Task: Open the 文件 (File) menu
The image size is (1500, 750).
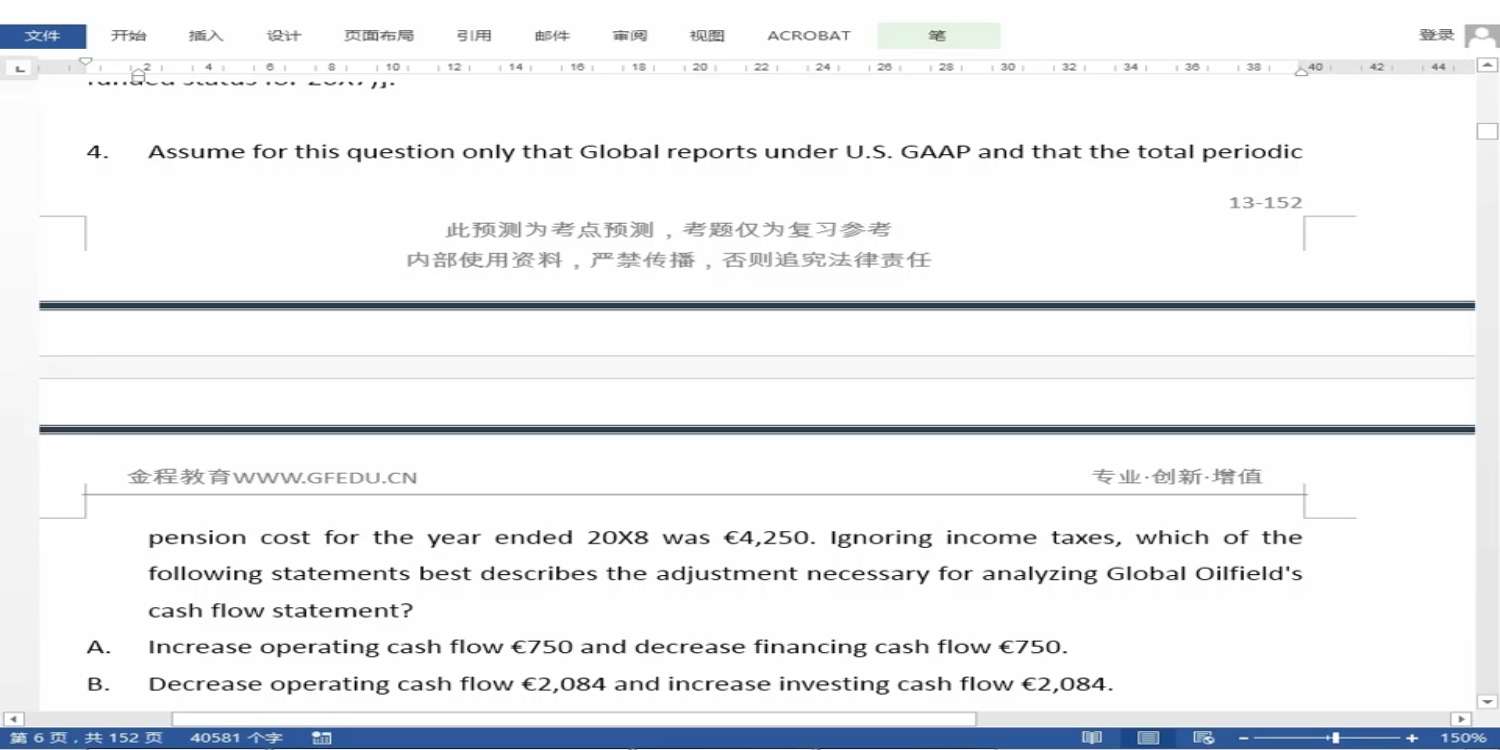Action: tap(42, 36)
